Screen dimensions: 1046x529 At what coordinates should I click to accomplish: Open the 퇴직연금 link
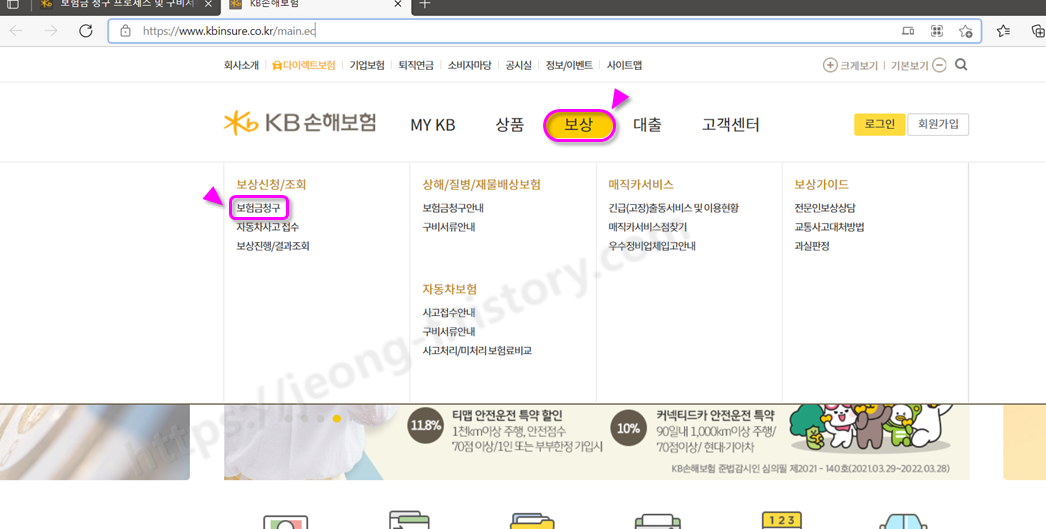coord(416,65)
